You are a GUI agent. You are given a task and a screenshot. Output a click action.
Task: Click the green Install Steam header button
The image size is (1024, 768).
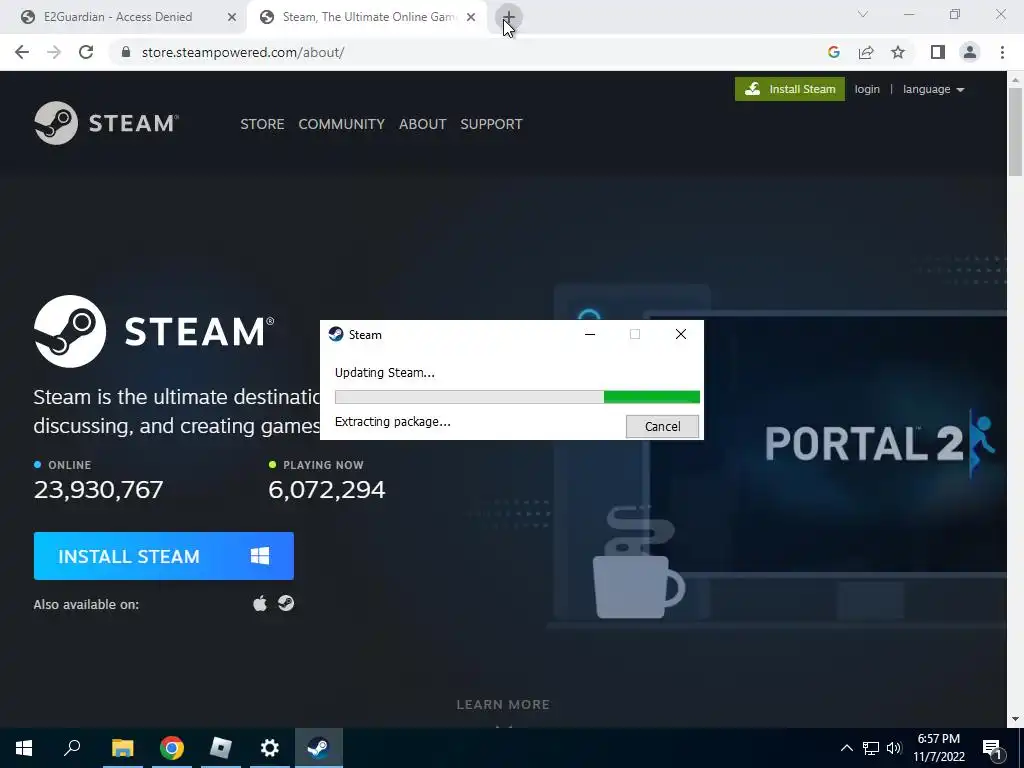pos(790,89)
